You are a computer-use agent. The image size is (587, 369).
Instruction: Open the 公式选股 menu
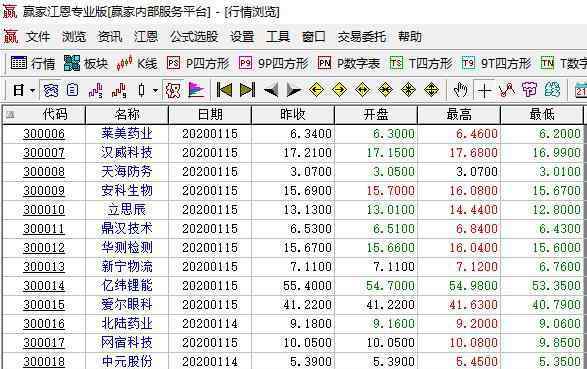[194, 37]
